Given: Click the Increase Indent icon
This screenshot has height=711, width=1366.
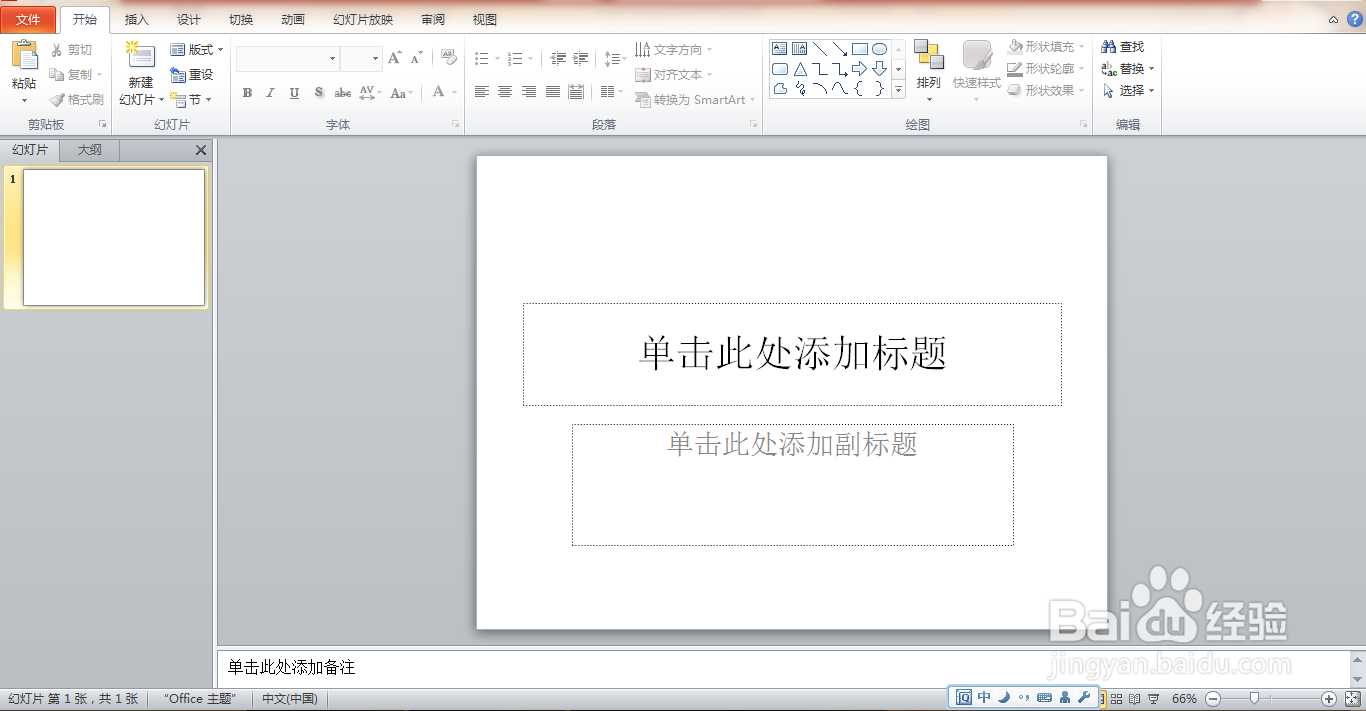Looking at the screenshot, I should click(x=580, y=59).
